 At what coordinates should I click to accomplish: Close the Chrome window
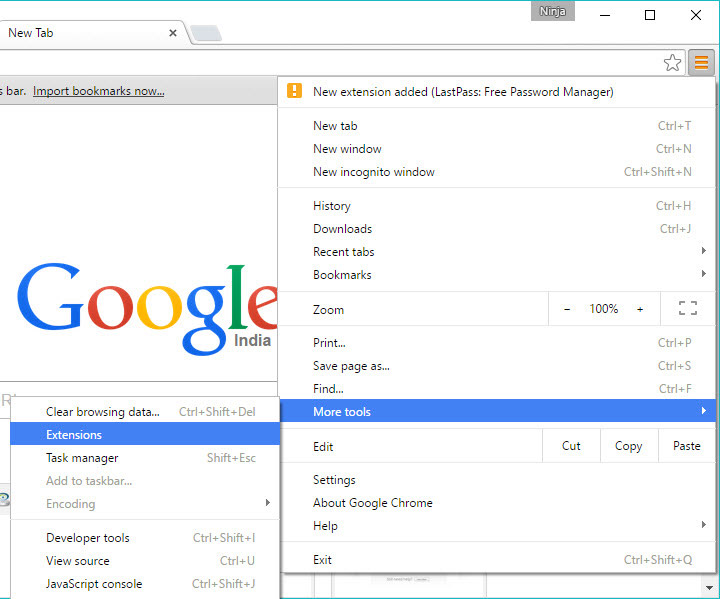(x=696, y=15)
